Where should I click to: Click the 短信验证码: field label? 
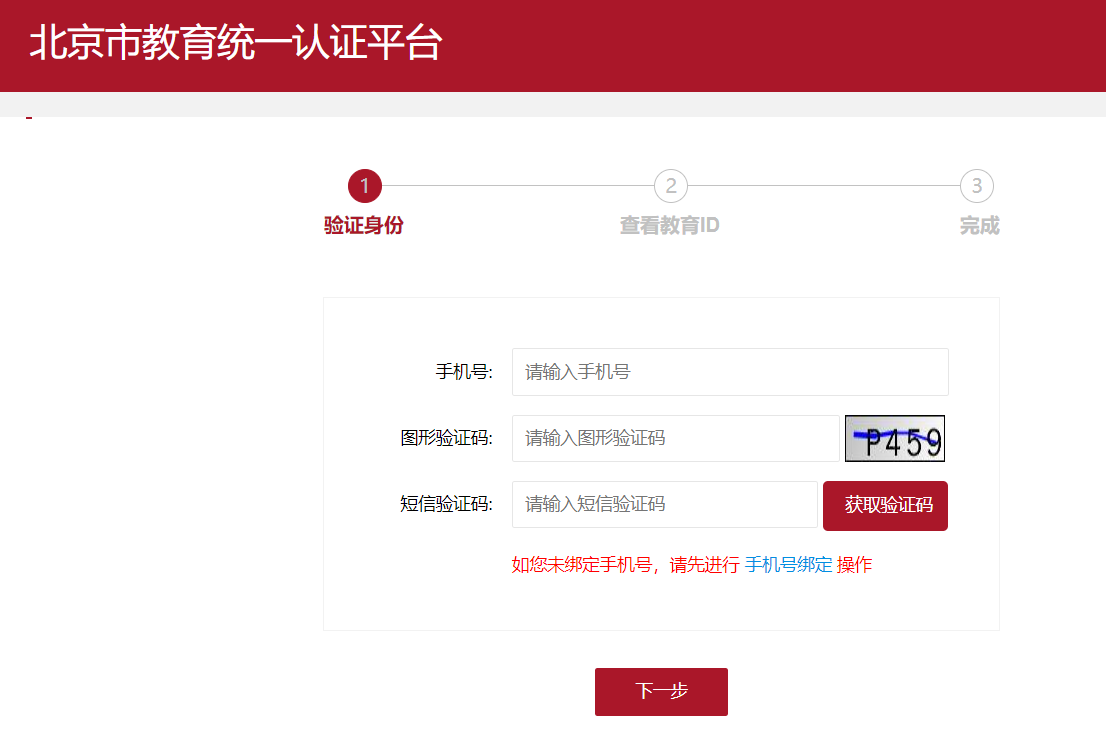446,505
